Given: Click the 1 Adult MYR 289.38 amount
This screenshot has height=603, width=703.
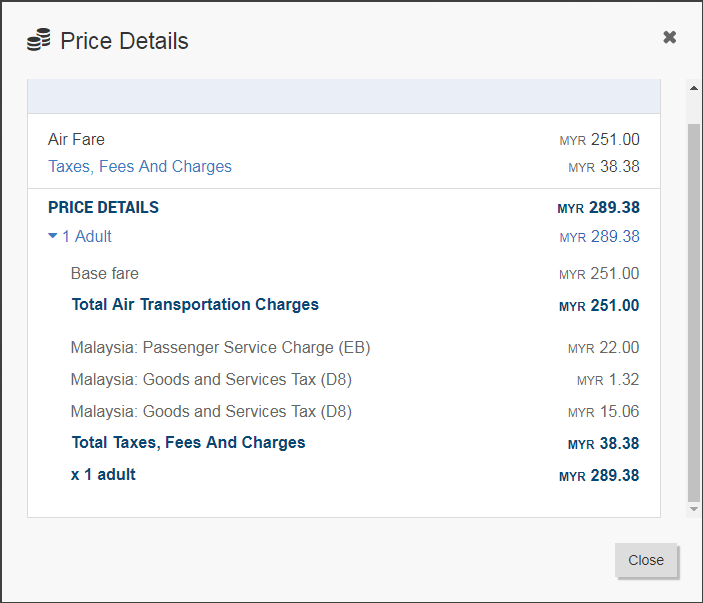Looking at the screenshot, I should (x=599, y=236).
